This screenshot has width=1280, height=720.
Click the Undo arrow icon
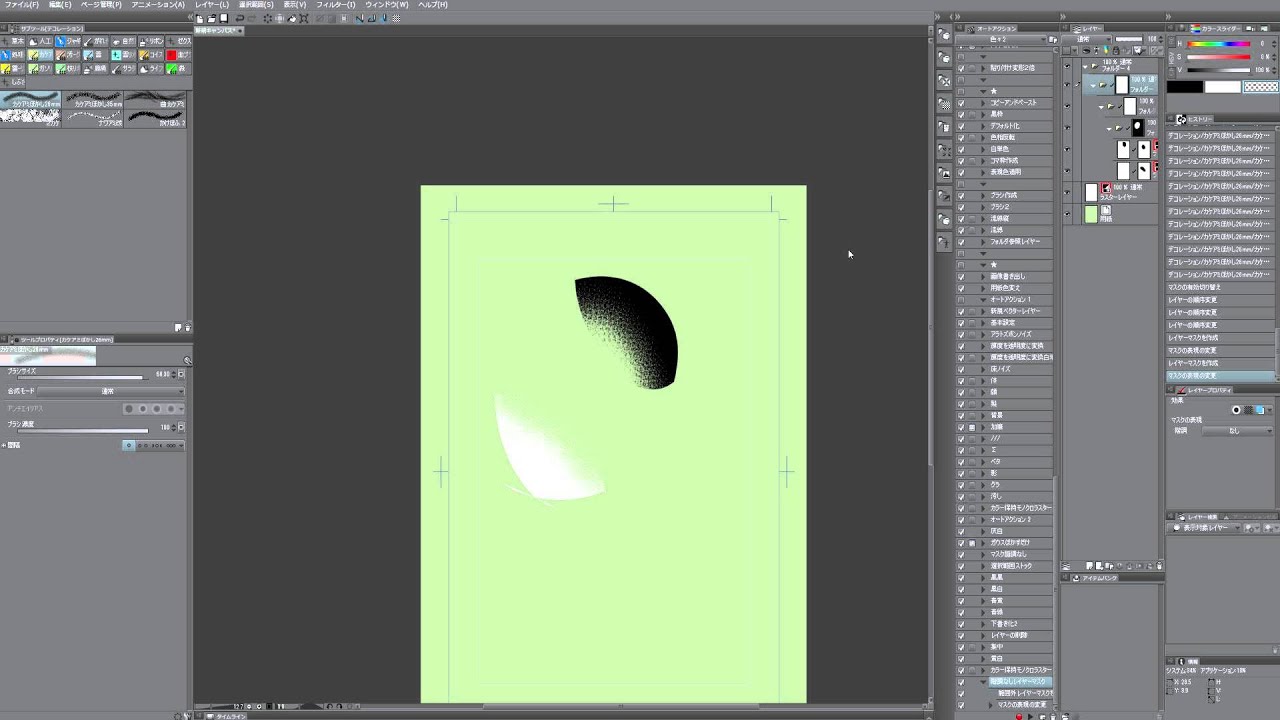click(240, 18)
